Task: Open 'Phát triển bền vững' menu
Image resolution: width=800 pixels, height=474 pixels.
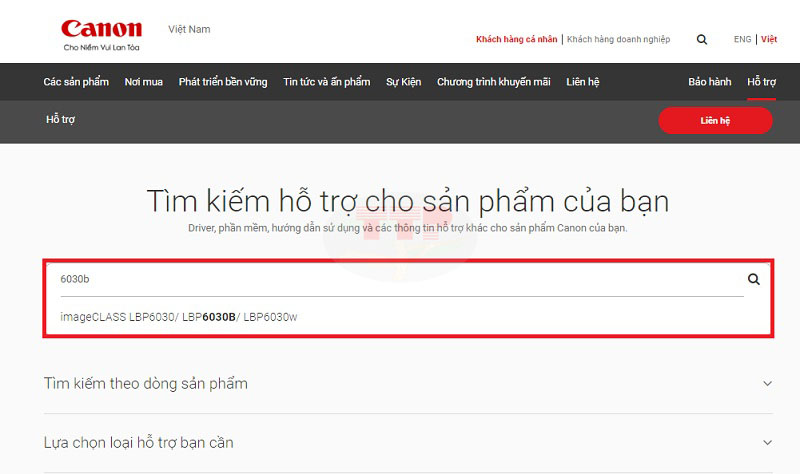Action: point(223,82)
